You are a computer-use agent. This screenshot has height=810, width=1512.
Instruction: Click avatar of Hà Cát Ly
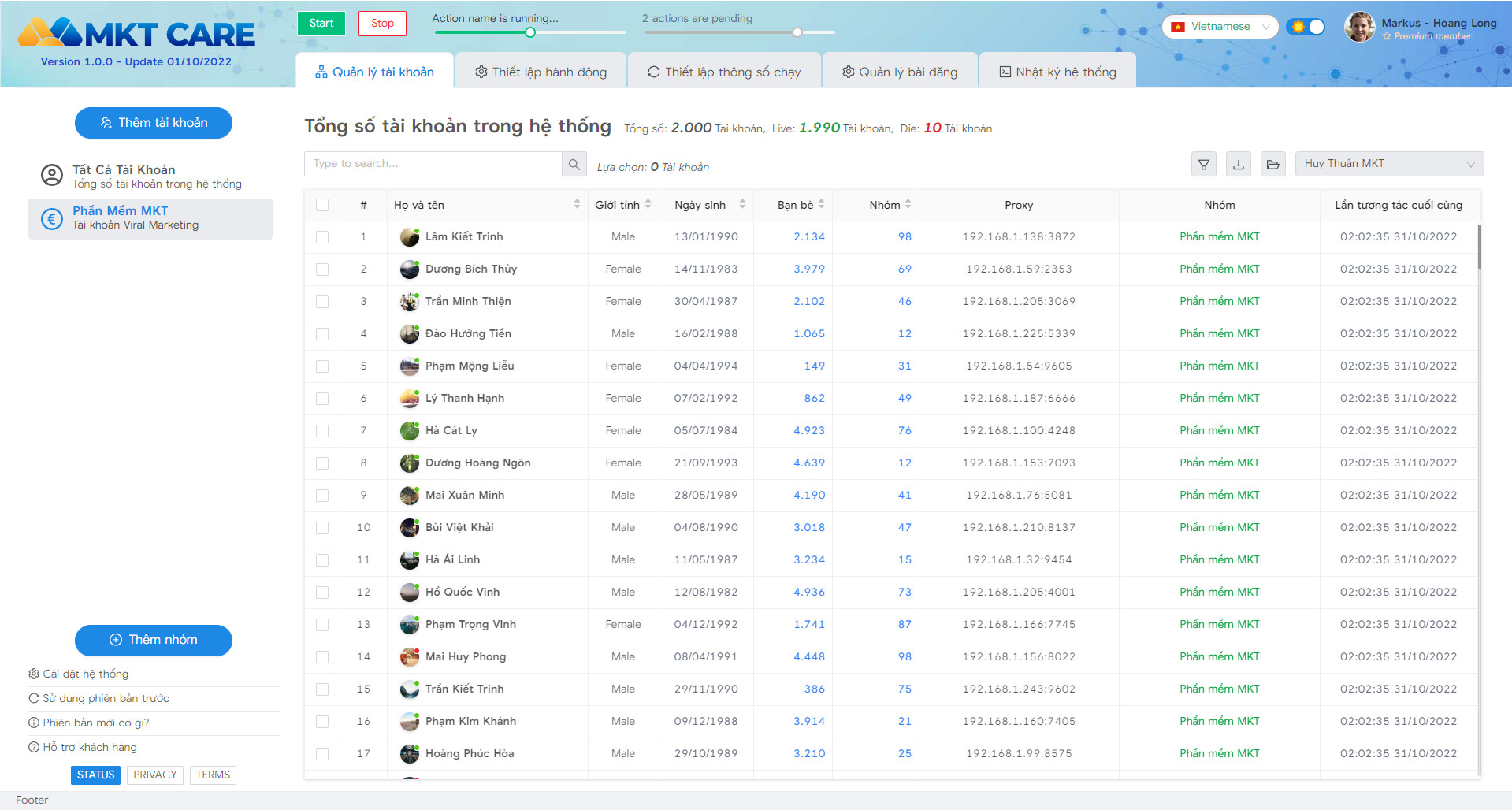coord(410,430)
